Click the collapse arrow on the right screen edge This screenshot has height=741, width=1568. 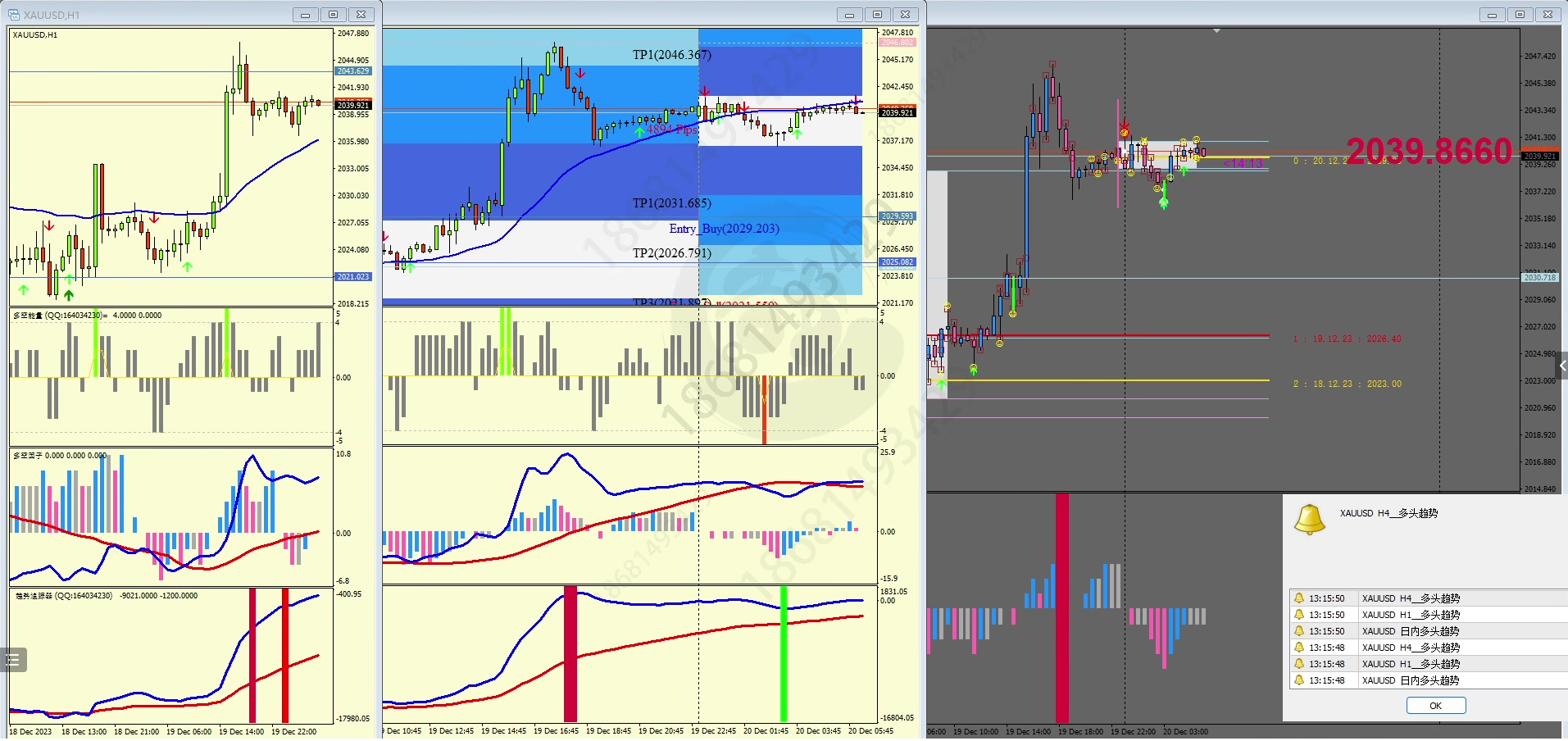coord(1562,366)
